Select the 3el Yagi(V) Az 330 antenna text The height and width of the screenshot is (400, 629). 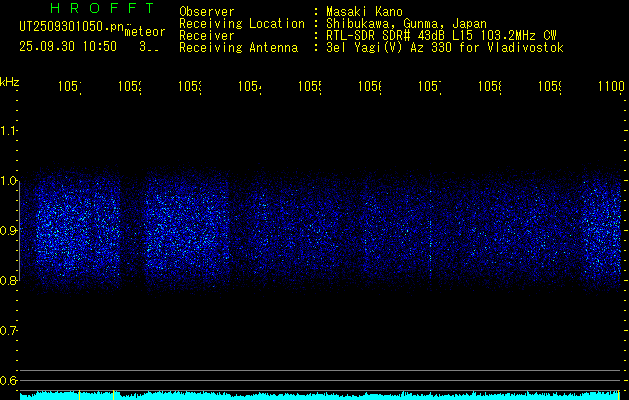445,48
